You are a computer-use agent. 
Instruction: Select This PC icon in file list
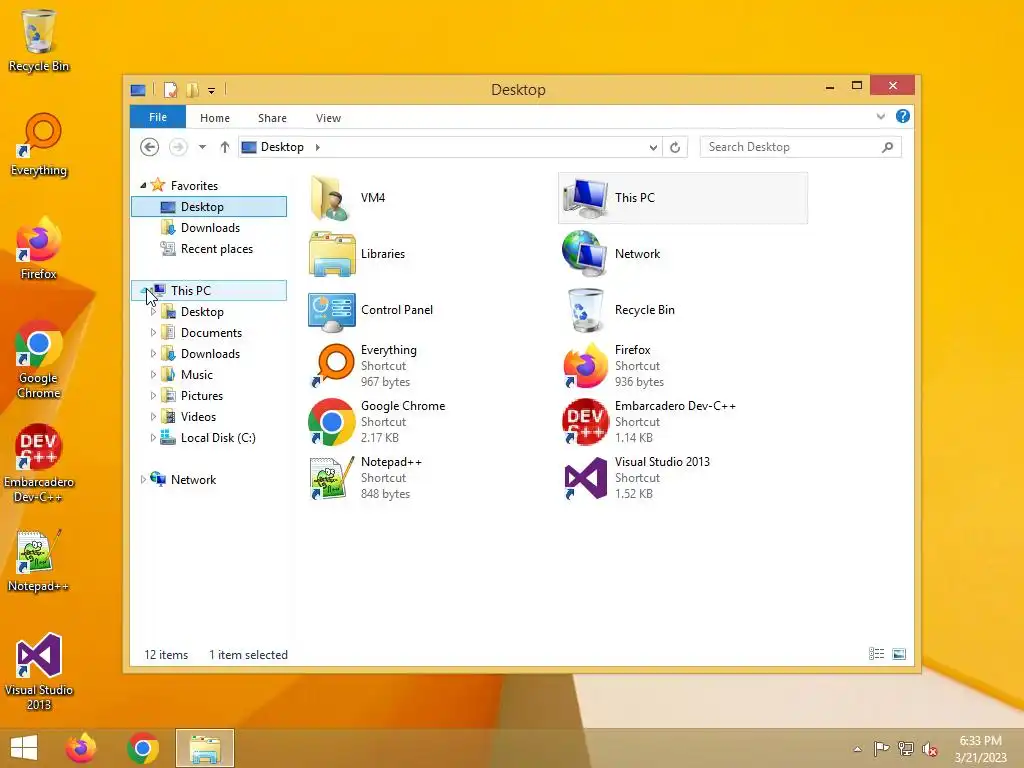click(x=585, y=198)
